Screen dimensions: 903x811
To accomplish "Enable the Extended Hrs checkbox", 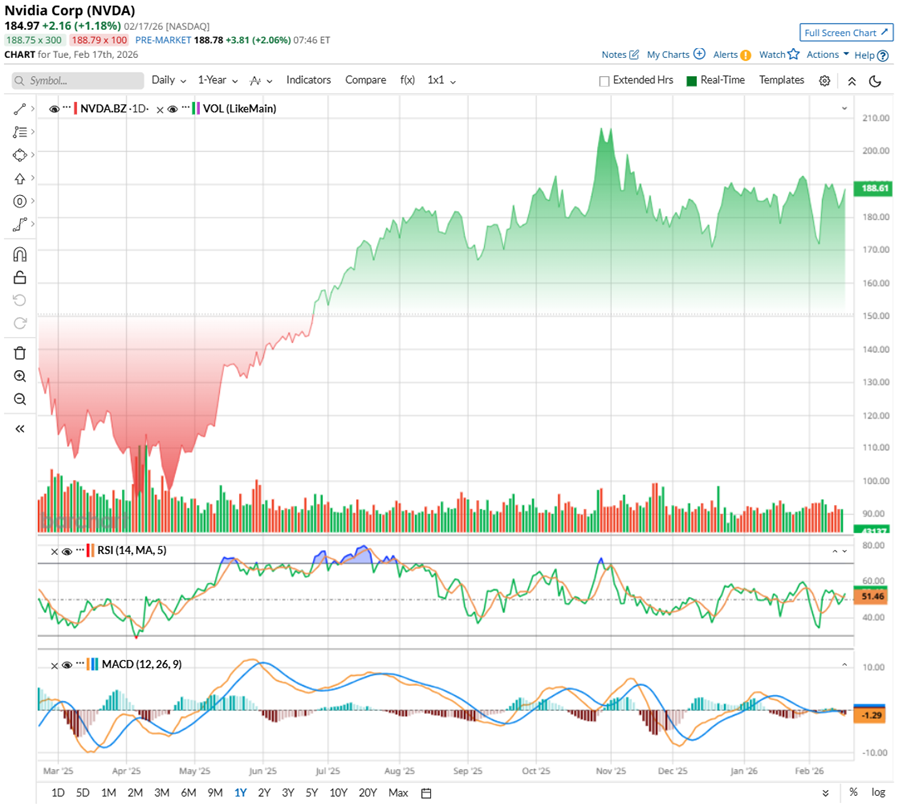I will (604, 81).
